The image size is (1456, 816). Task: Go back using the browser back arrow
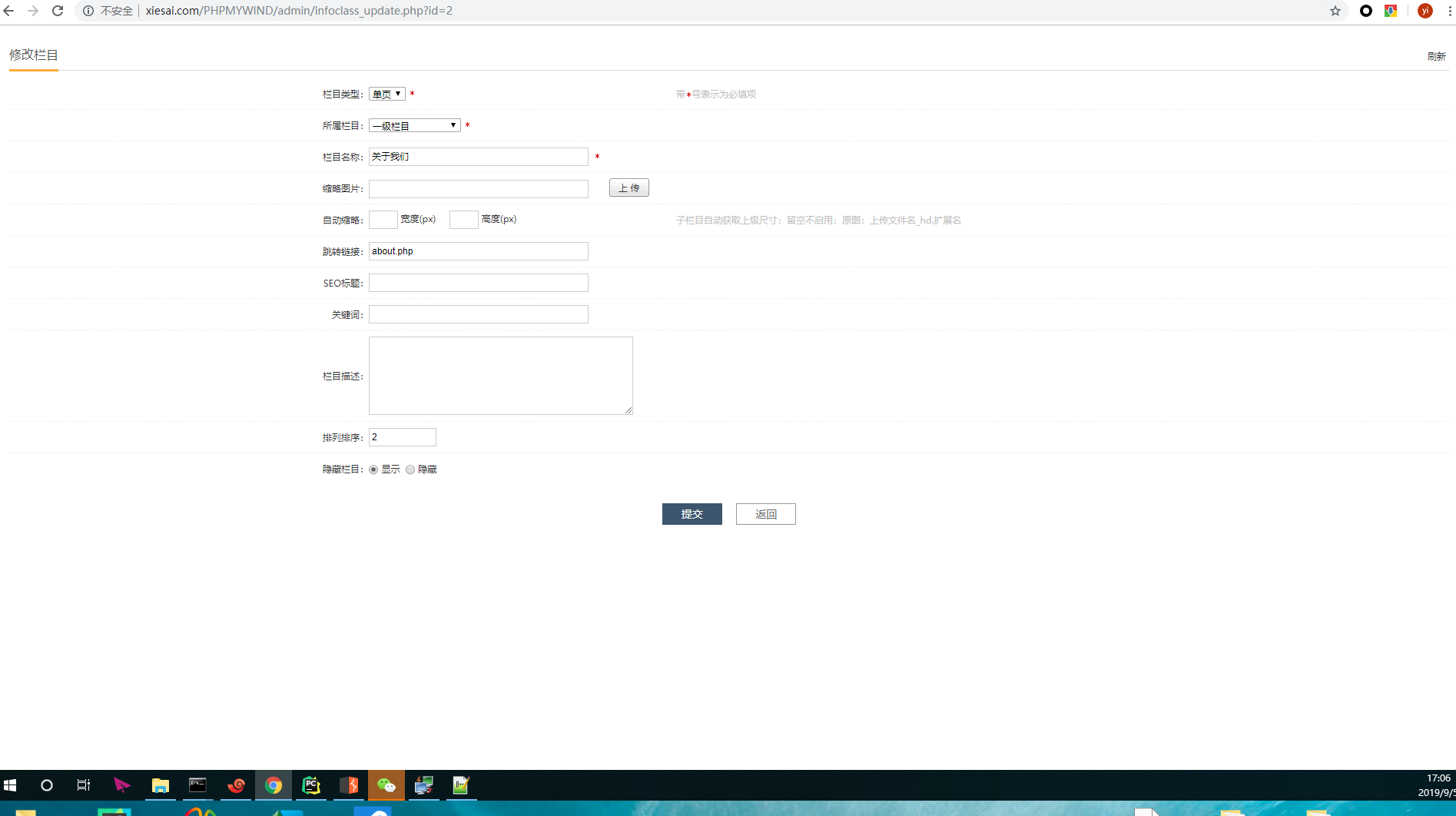(9, 11)
